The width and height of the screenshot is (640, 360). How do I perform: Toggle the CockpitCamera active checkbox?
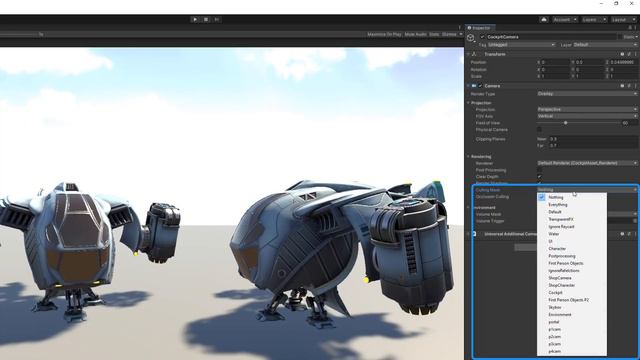tap(482, 37)
